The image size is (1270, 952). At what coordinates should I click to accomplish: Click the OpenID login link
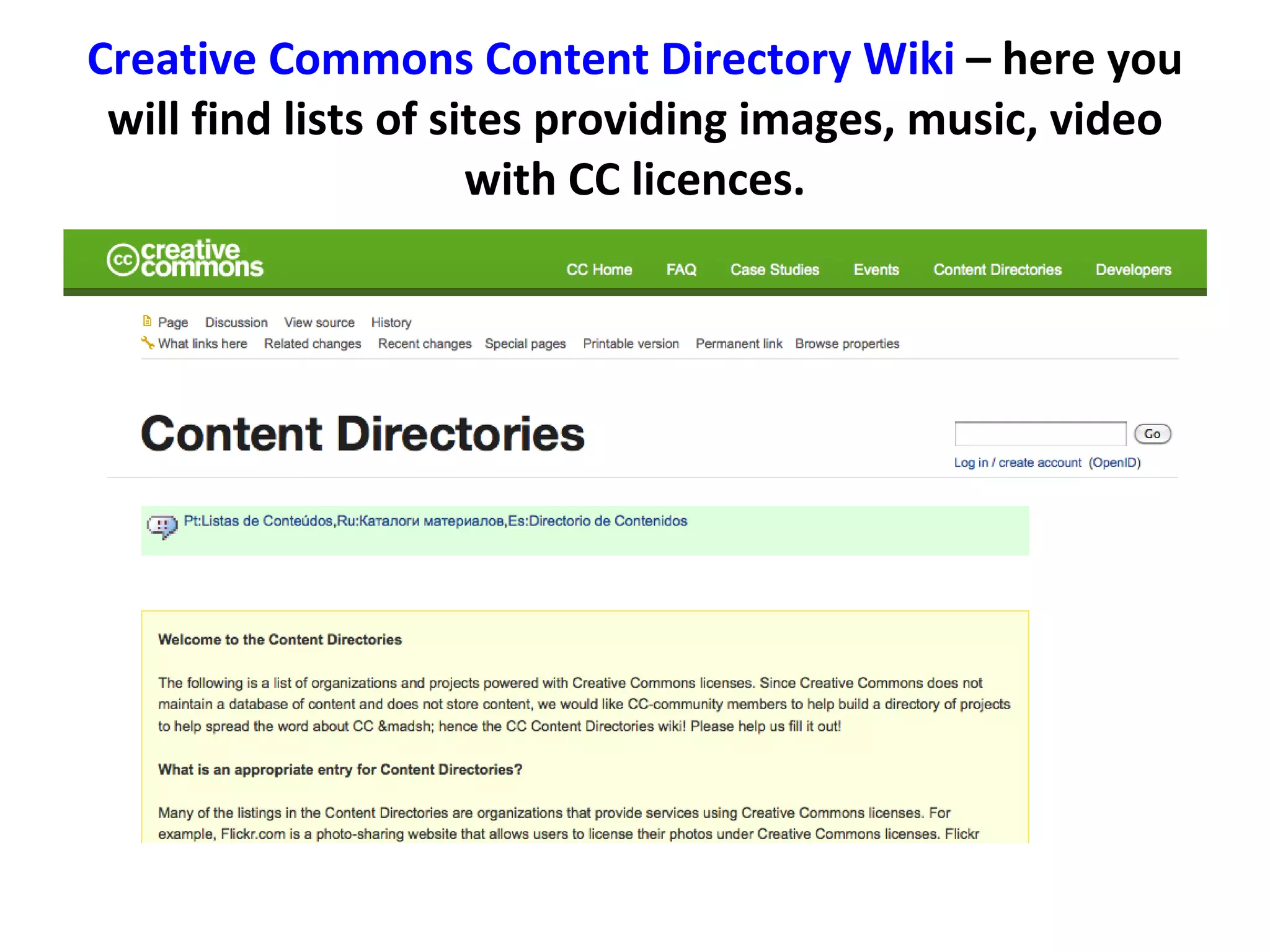click(x=1114, y=462)
